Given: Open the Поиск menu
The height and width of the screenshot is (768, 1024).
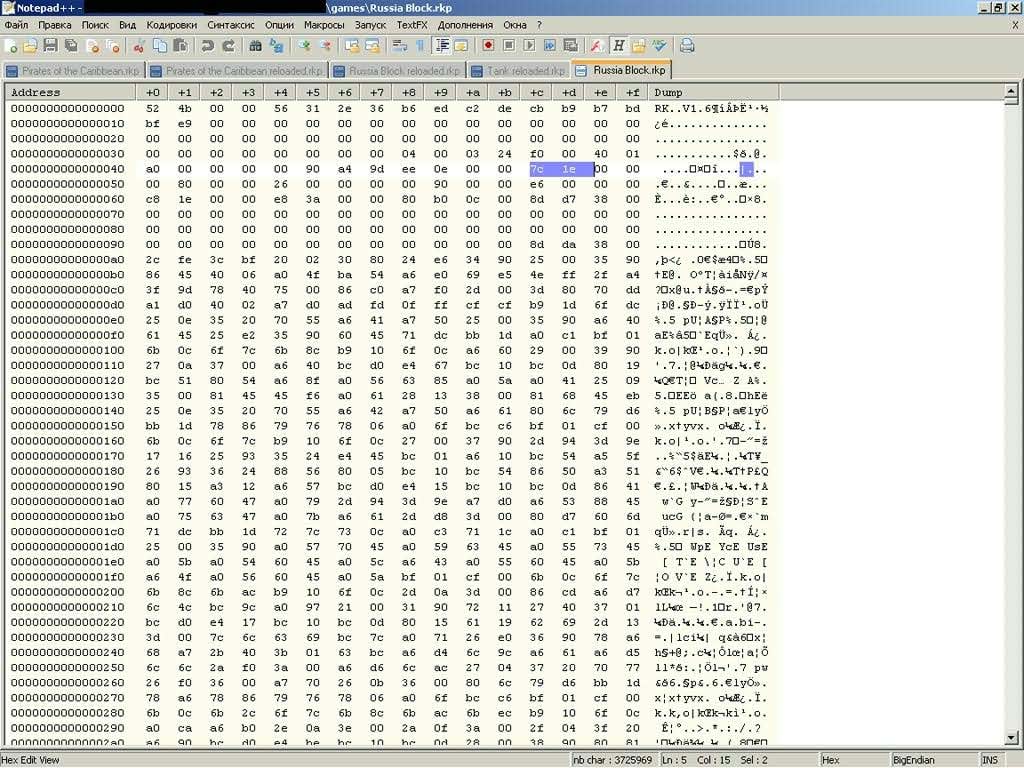Looking at the screenshot, I should pyautogui.click(x=95, y=25).
